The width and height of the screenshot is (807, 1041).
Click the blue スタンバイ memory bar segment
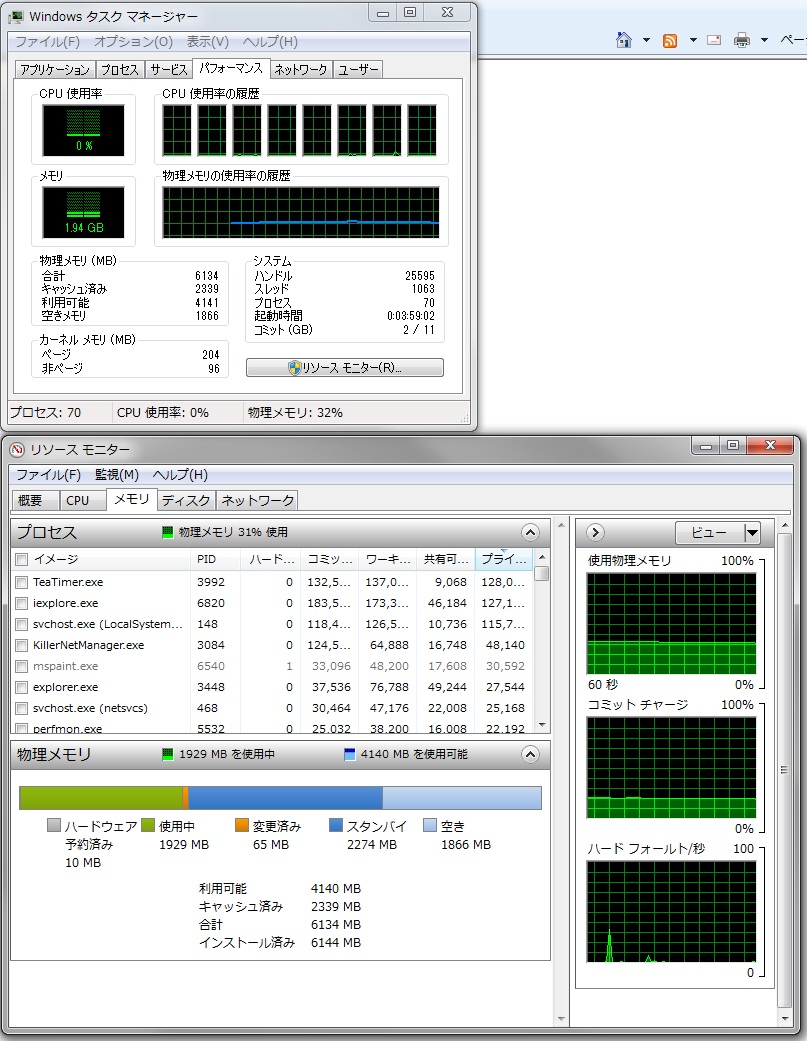click(285, 798)
